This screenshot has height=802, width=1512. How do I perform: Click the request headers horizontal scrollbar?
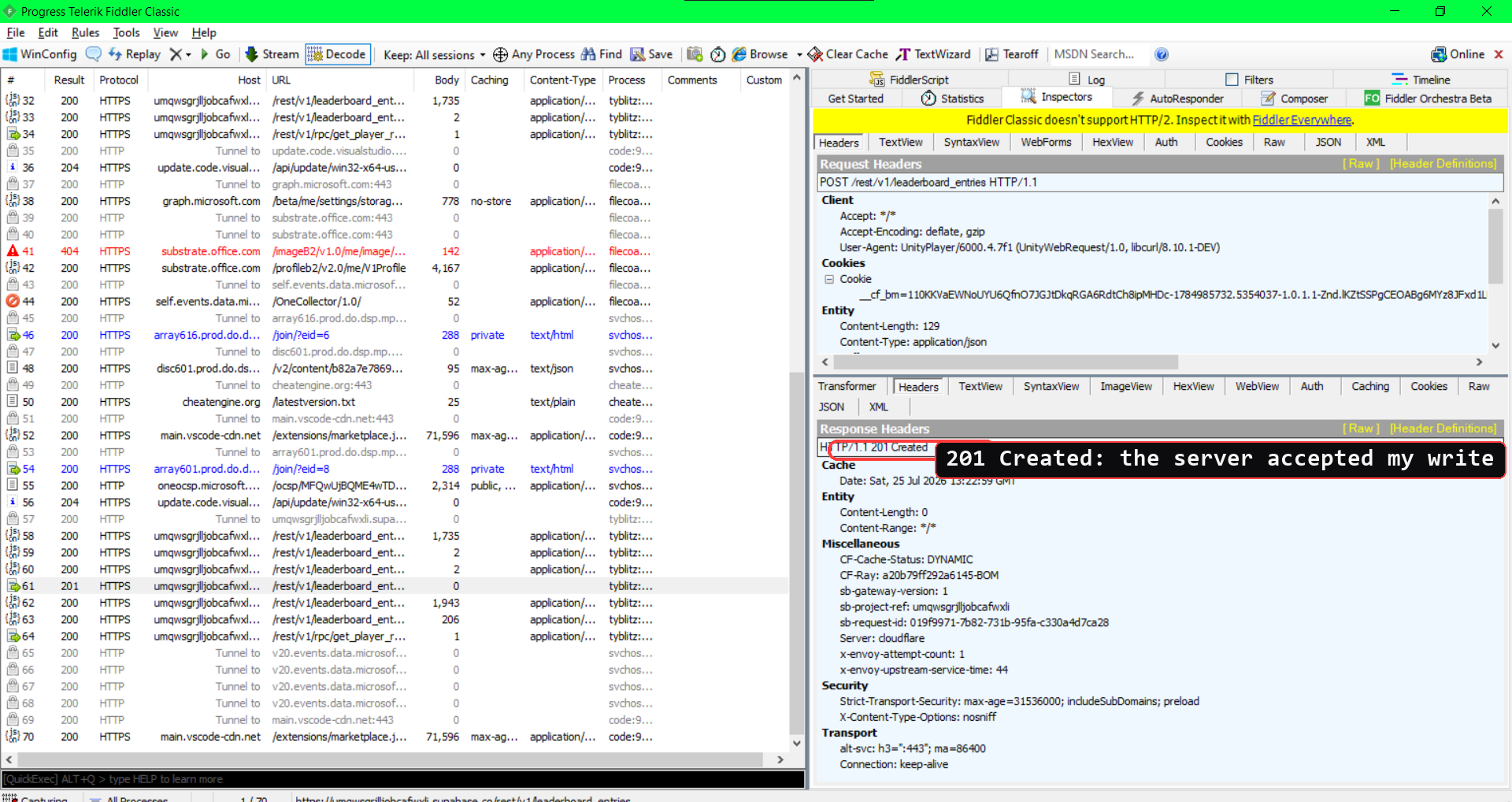(x=1005, y=362)
